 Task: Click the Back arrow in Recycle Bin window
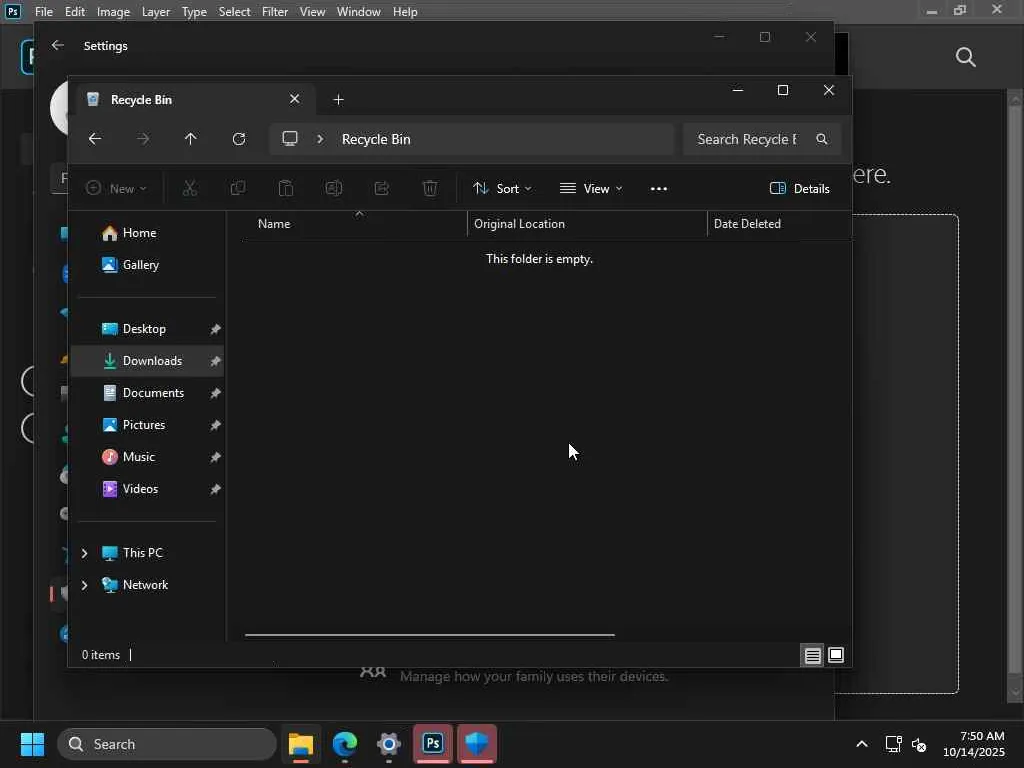[95, 139]
